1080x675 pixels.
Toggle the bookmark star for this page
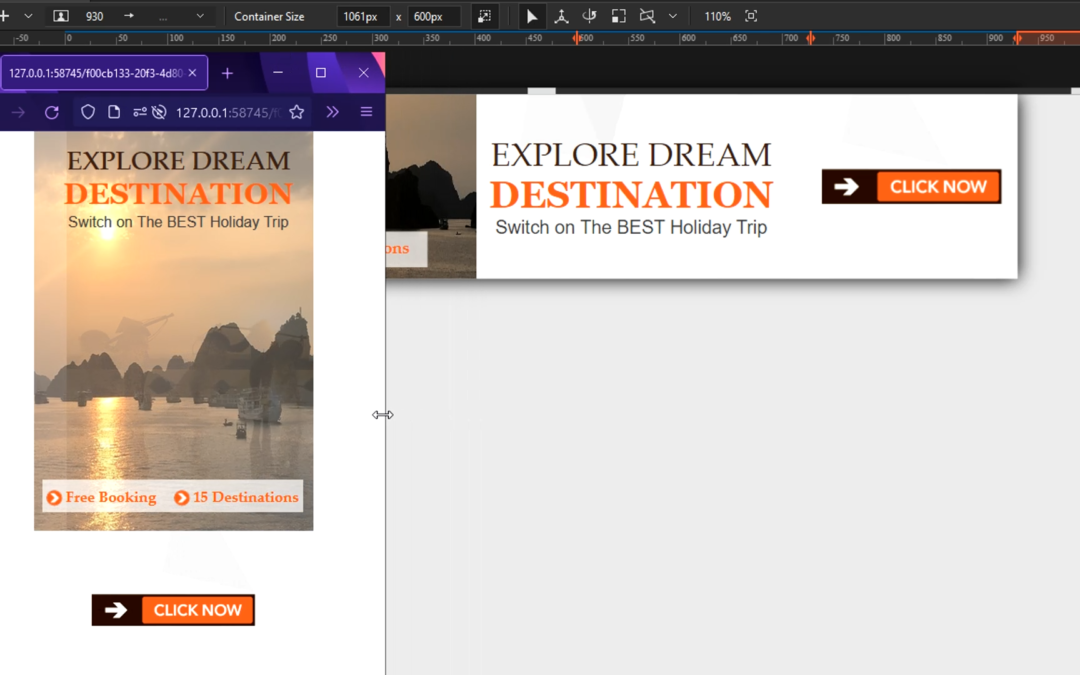(296, 112)
